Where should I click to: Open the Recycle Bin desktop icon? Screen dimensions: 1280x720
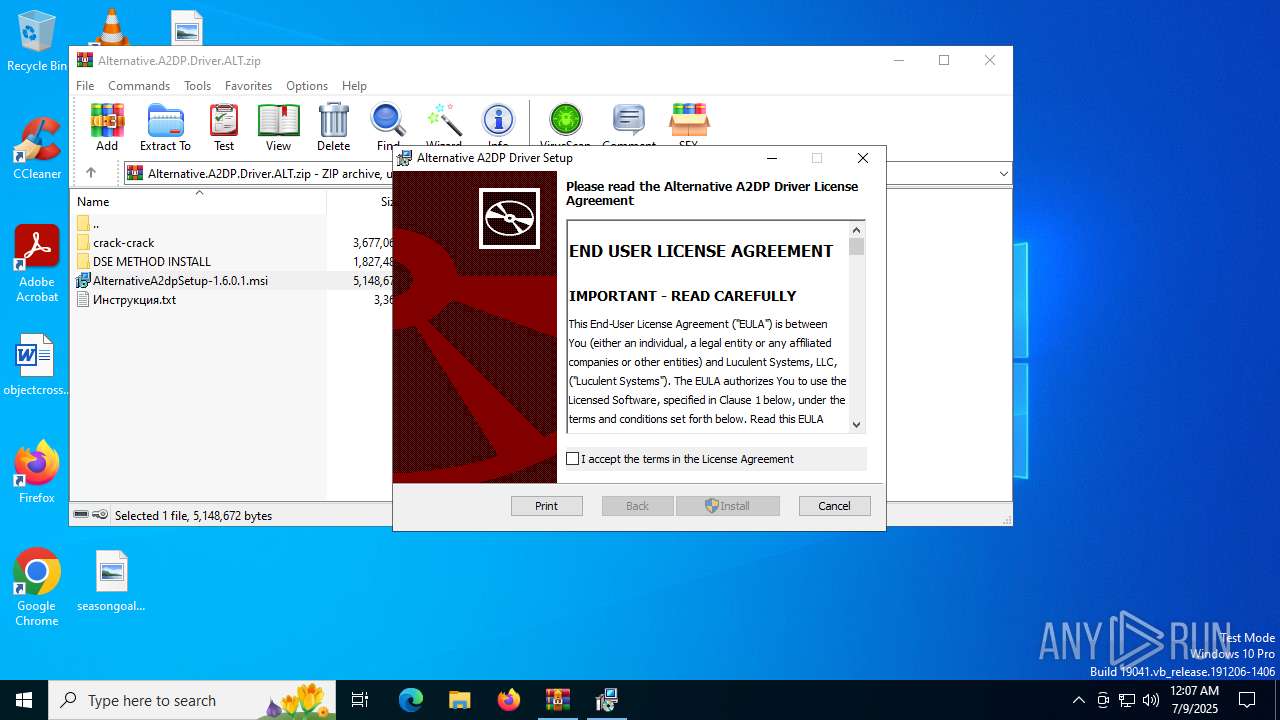pos(37,41)
